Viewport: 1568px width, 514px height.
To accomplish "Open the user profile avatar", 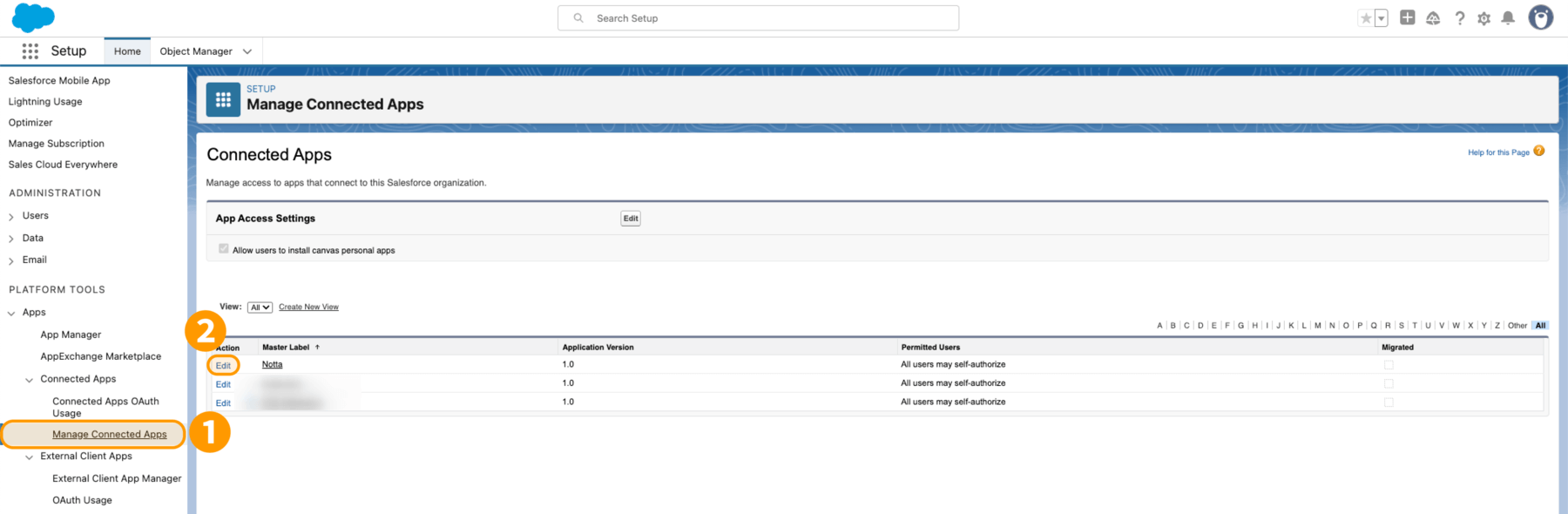I will tap(1541, 17).
